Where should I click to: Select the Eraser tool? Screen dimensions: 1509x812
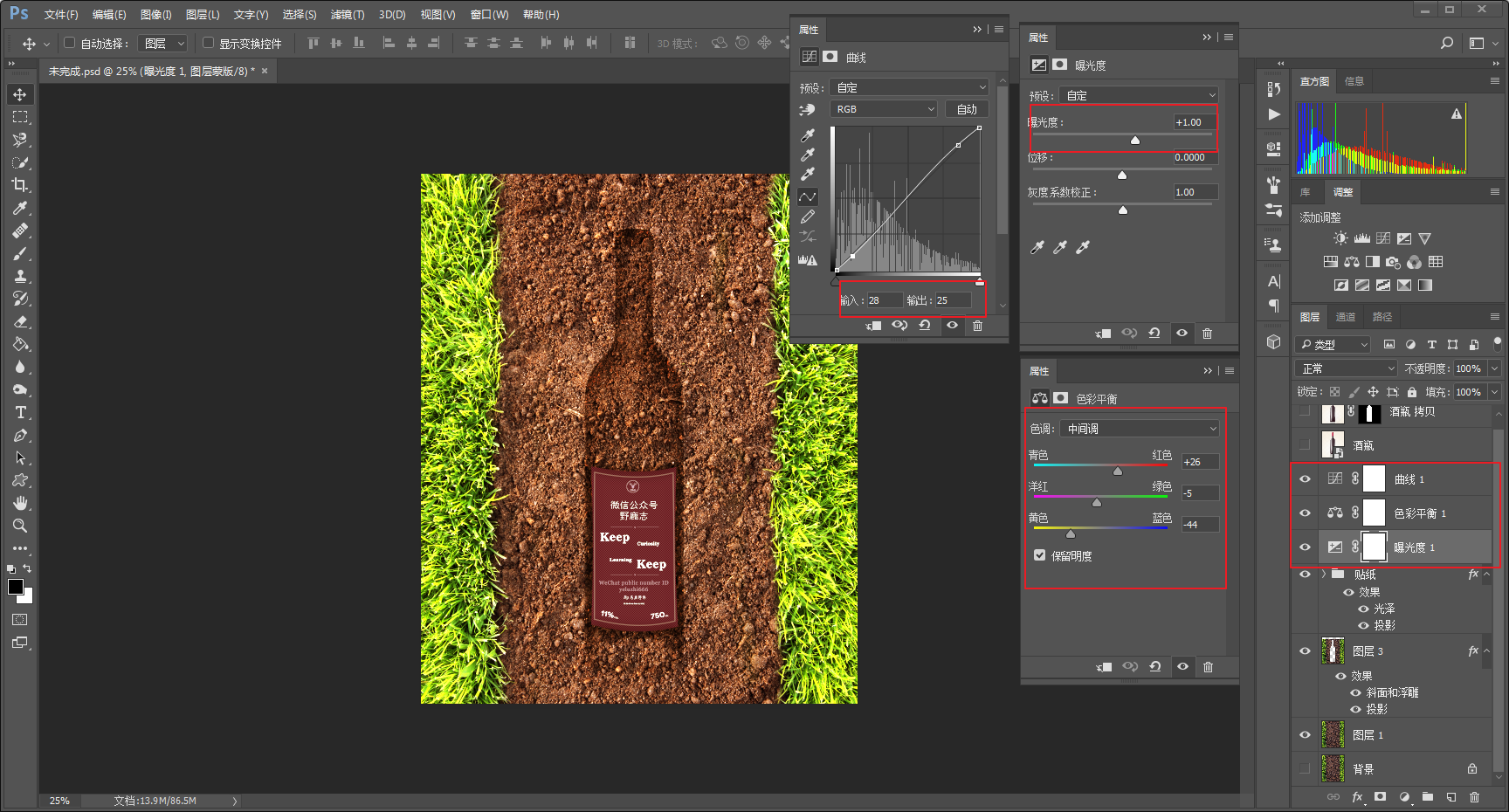20,321
